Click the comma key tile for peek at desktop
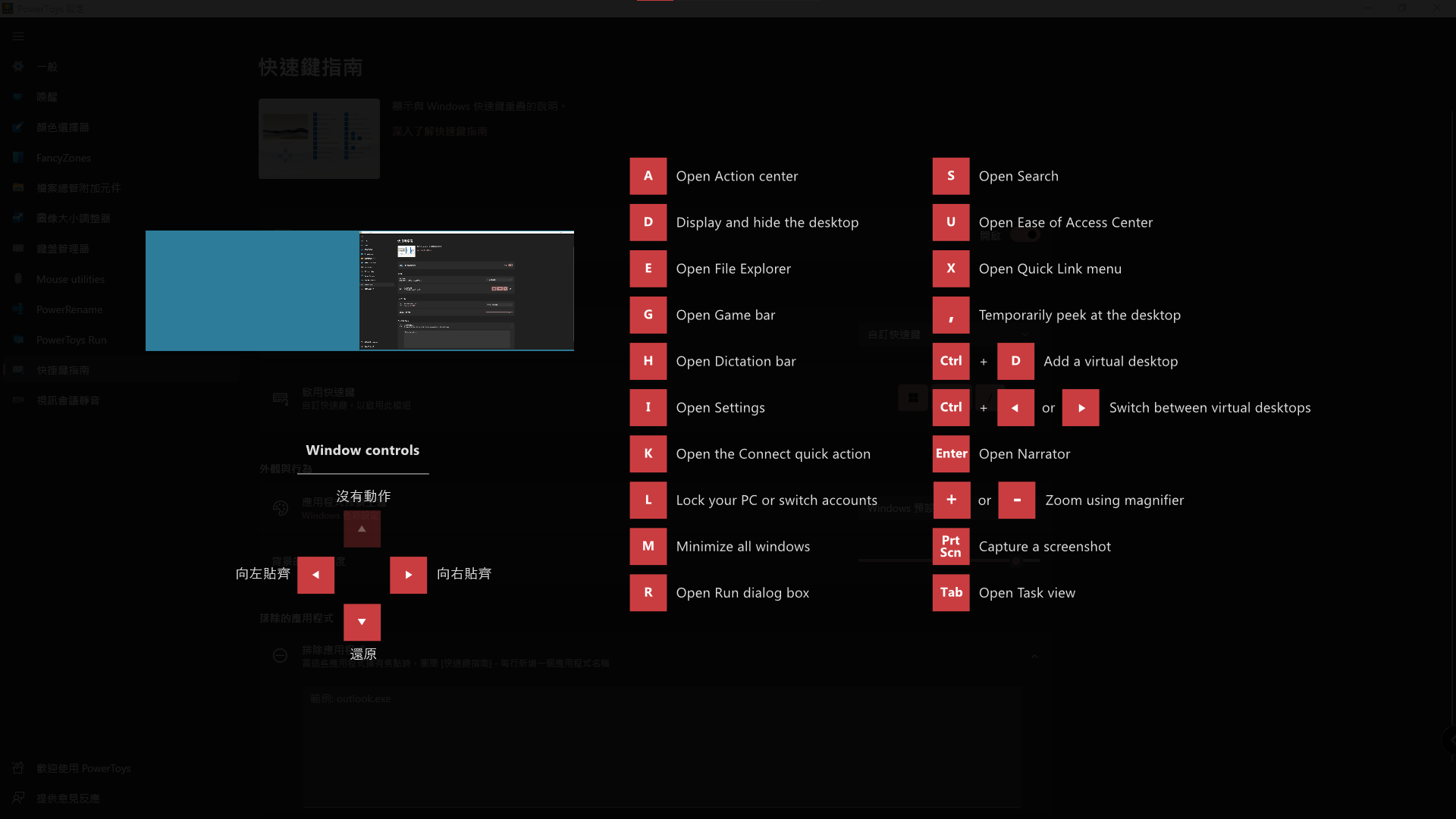1456x819 pixels. click(951, 315)
